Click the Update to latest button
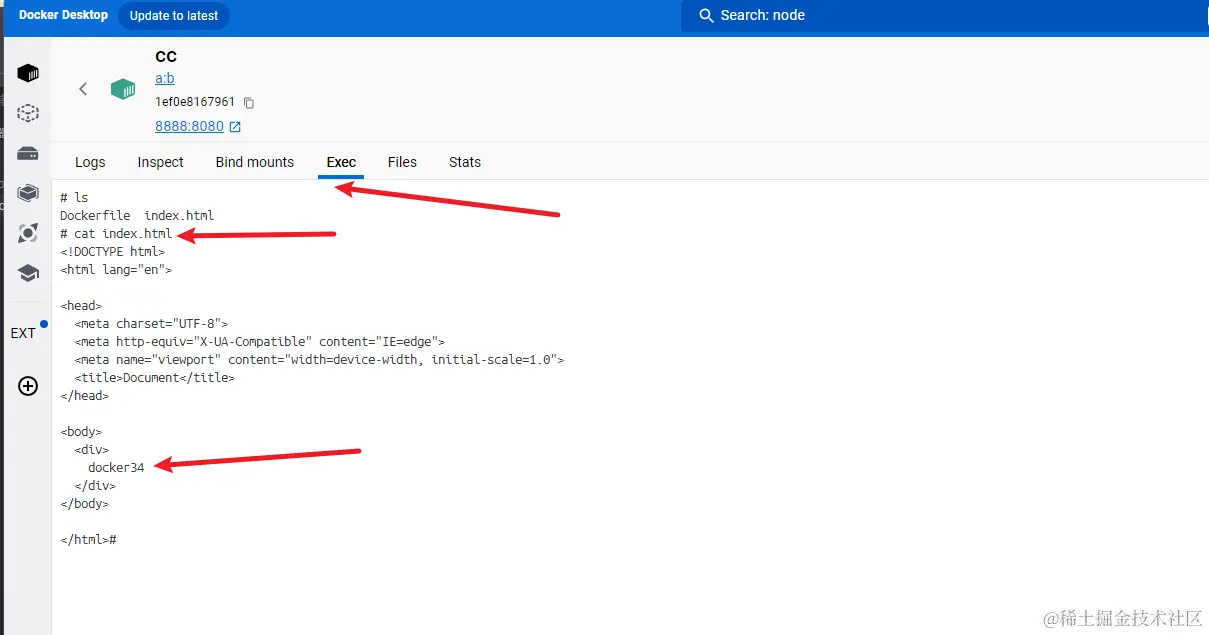The image size is (1209, 635). click(x=174, y=16)
